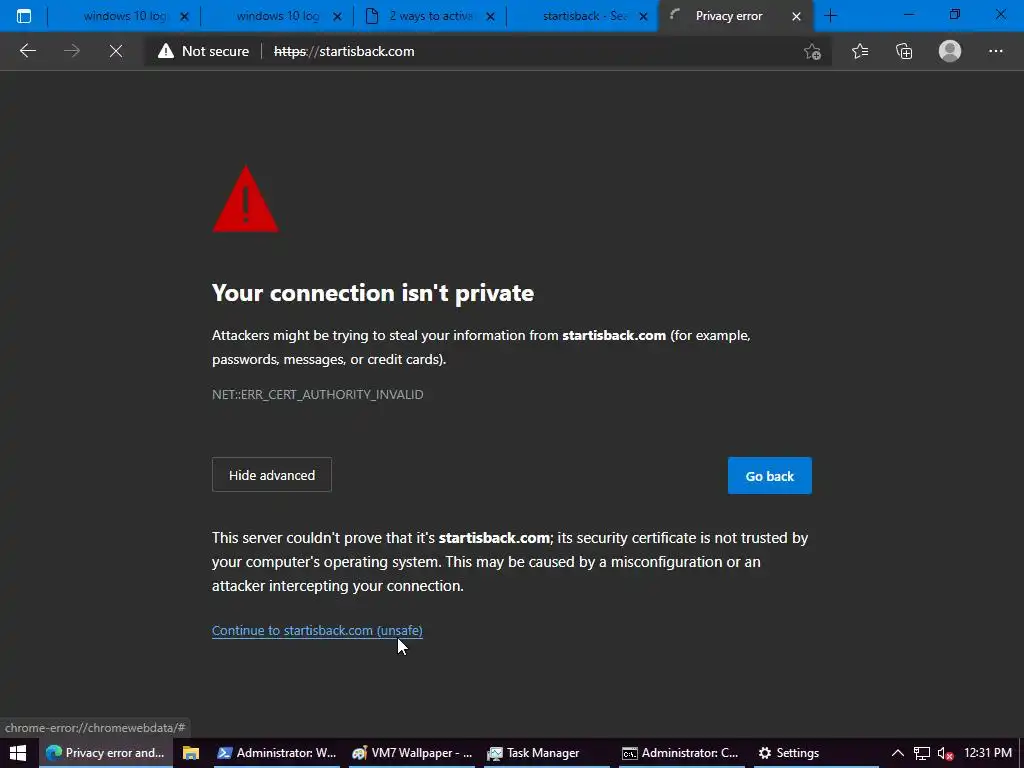Screen dimensions: 1024x768
Task: Restore down the Edge browser window
Action: [954, 14]
